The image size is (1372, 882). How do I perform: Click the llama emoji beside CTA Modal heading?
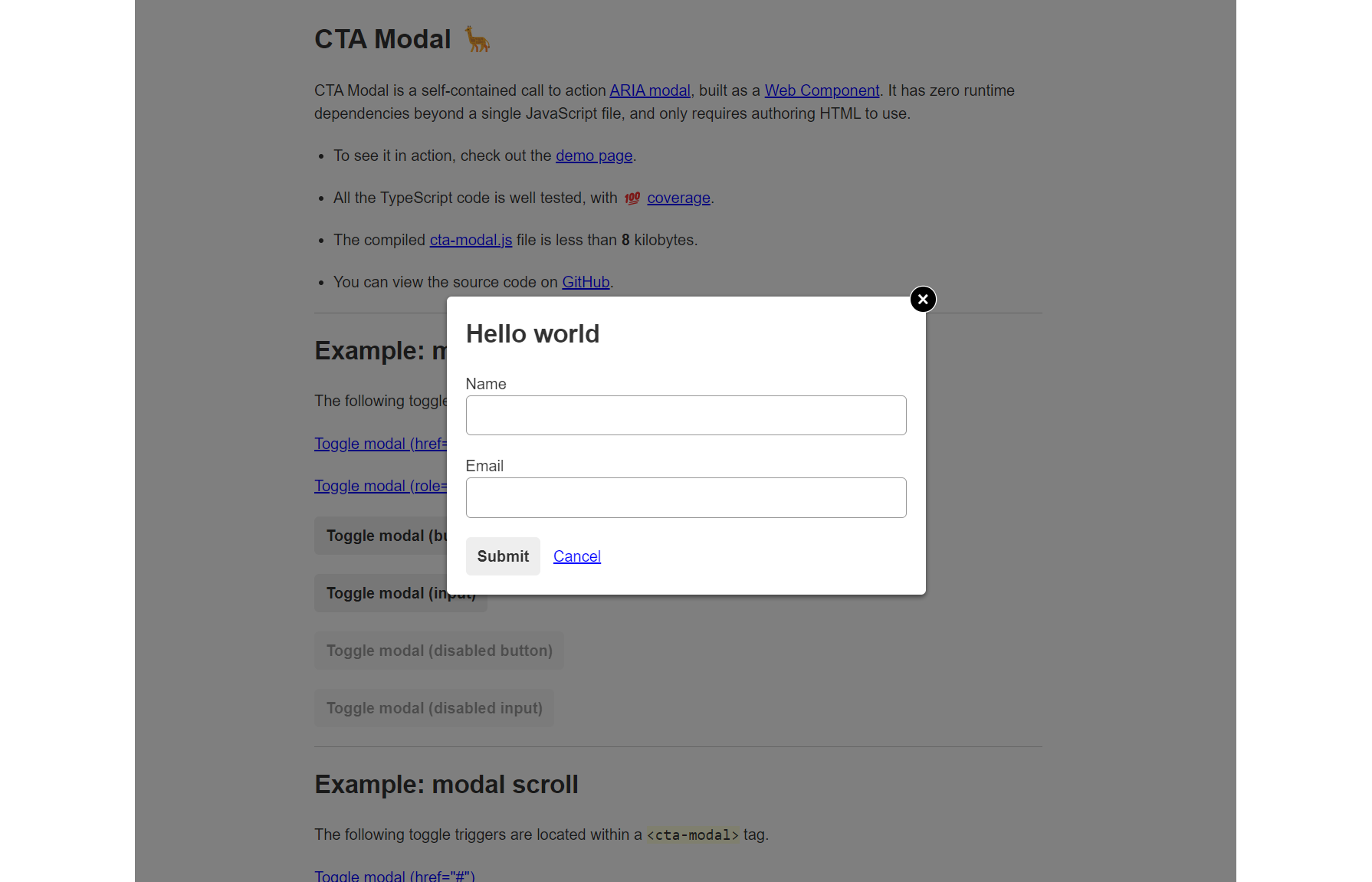coord(477,38)
